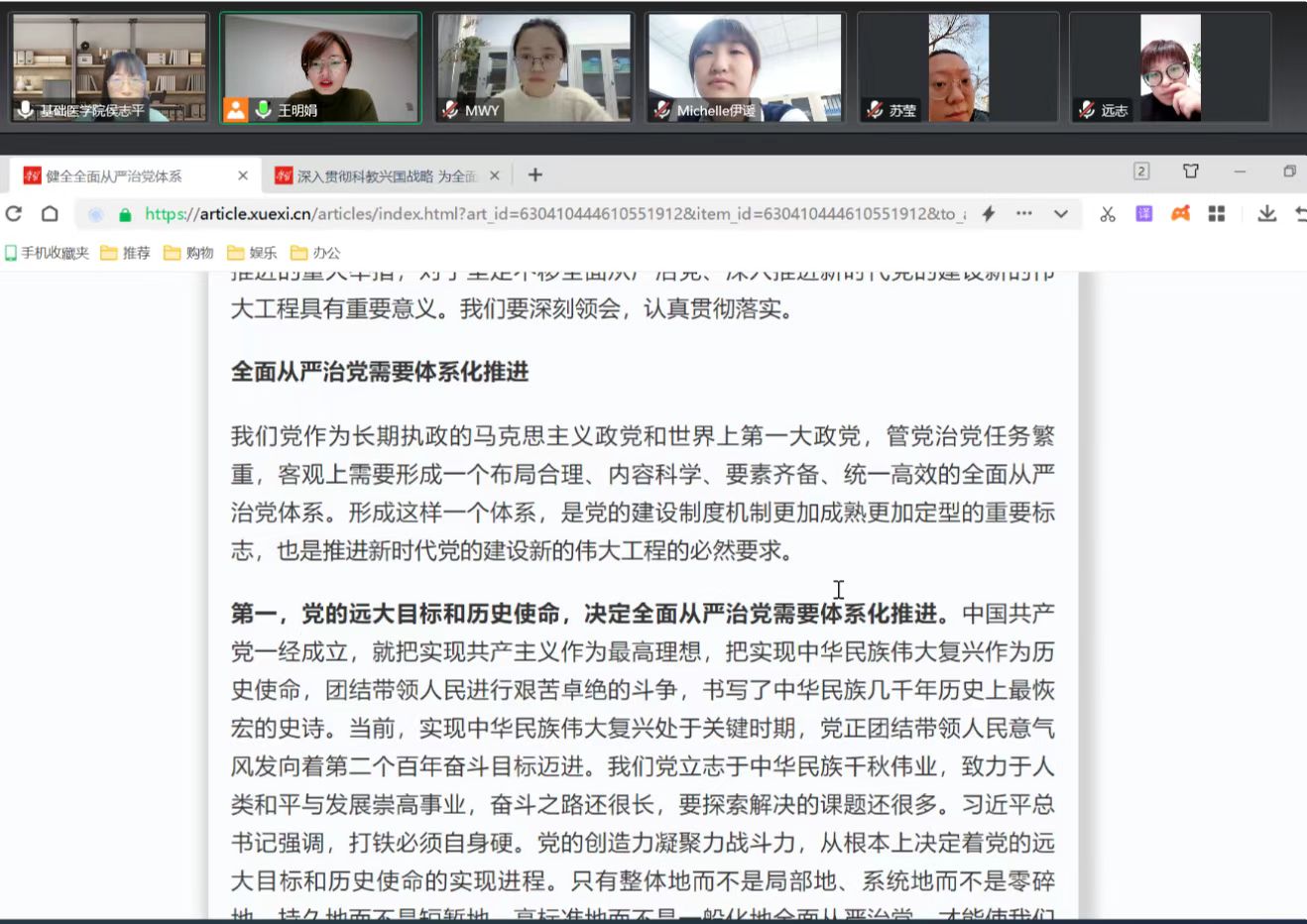Reload the page with the refresh icon
Viewport: 1307px width, 924px height.
click(x=14, y=214)
